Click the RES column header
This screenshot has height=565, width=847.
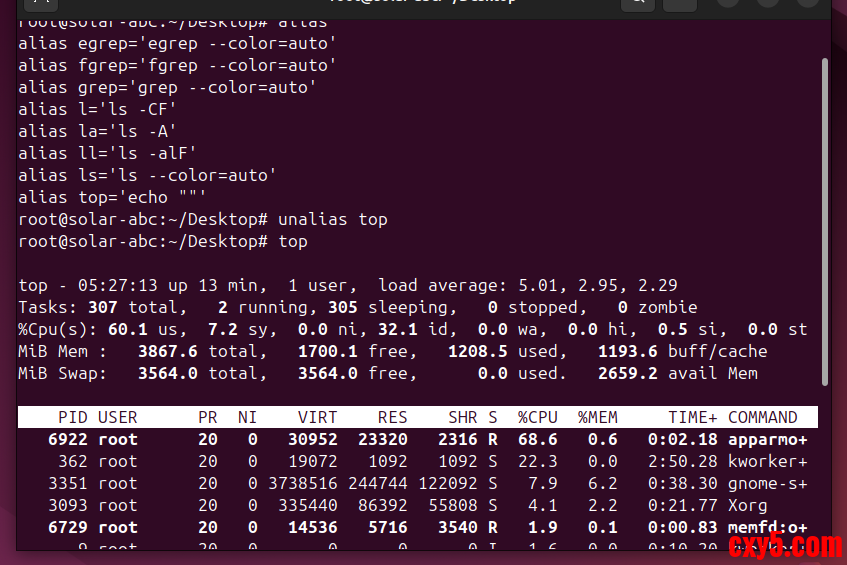[x=392, y=418]
